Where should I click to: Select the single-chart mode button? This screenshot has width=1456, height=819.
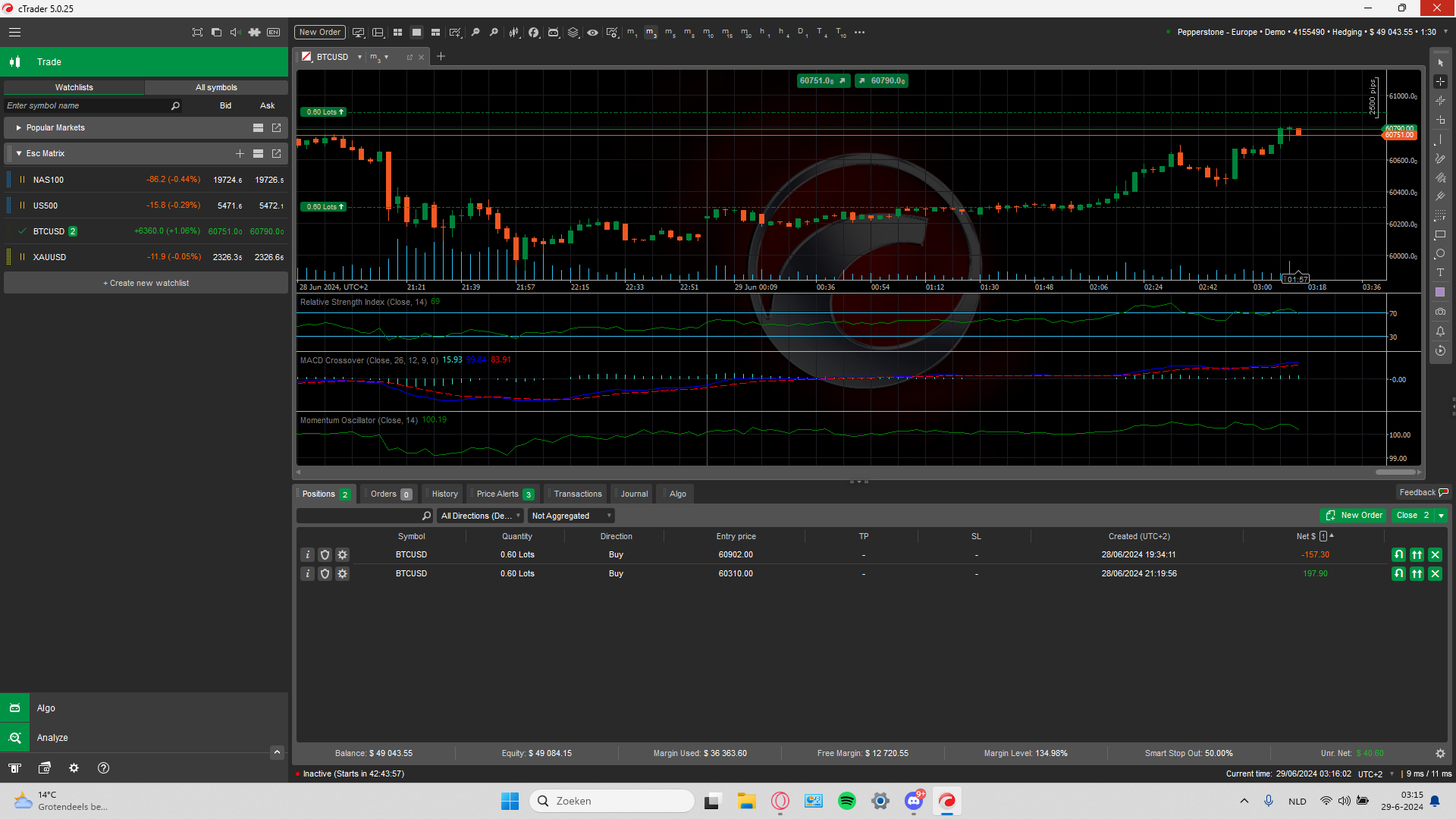[x=416, y=33]
